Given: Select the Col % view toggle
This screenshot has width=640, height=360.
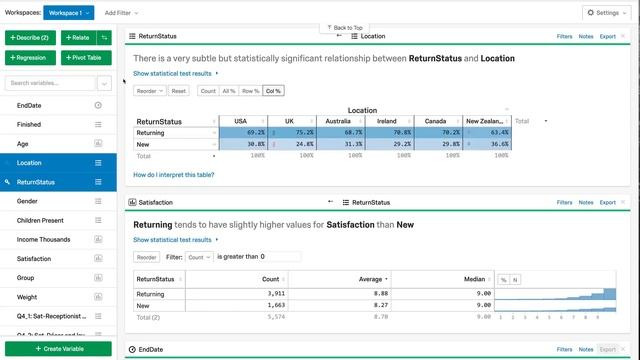Looking at the screenshot, I should tap(273, 91).
